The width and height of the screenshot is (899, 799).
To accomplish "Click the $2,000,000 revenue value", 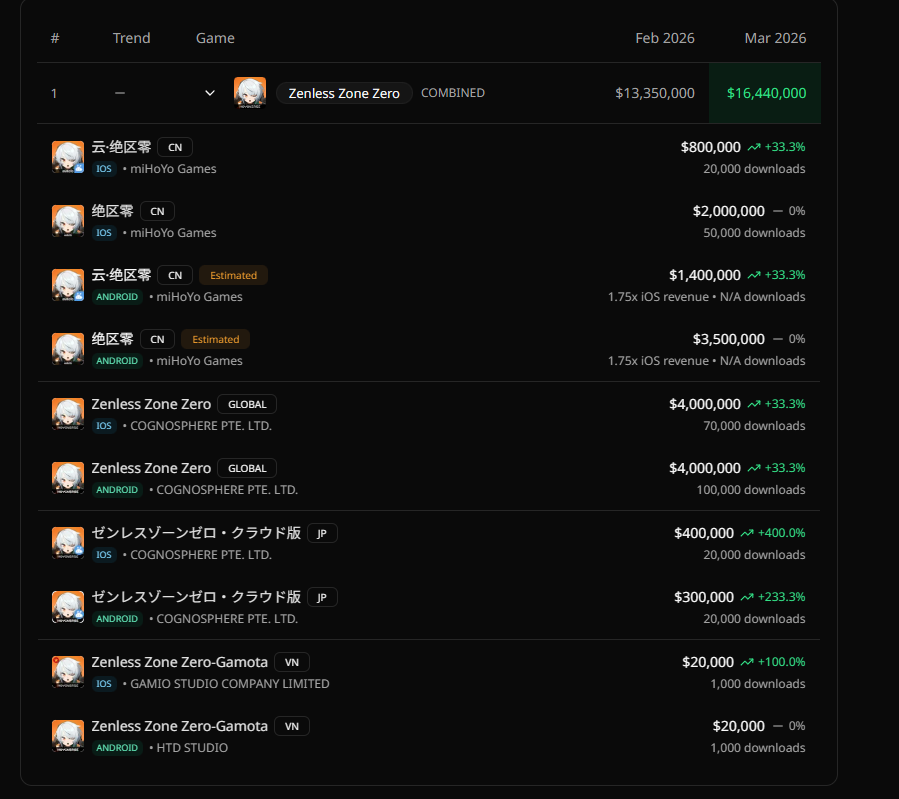I will pos(728,211).
